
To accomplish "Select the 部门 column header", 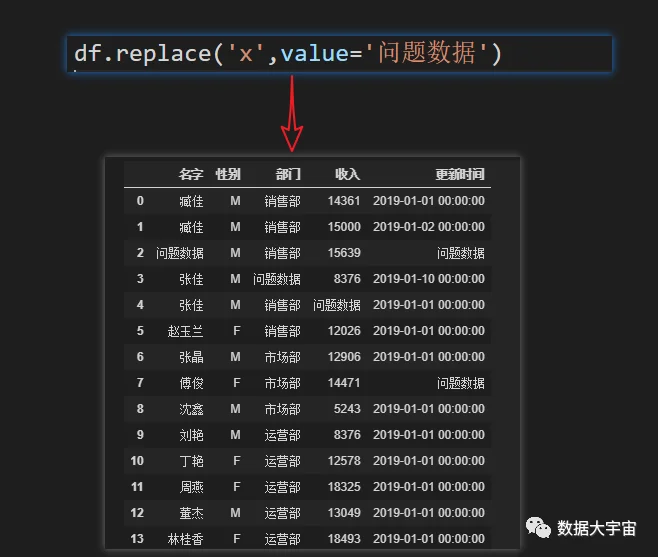I will [x=288, y=174].
